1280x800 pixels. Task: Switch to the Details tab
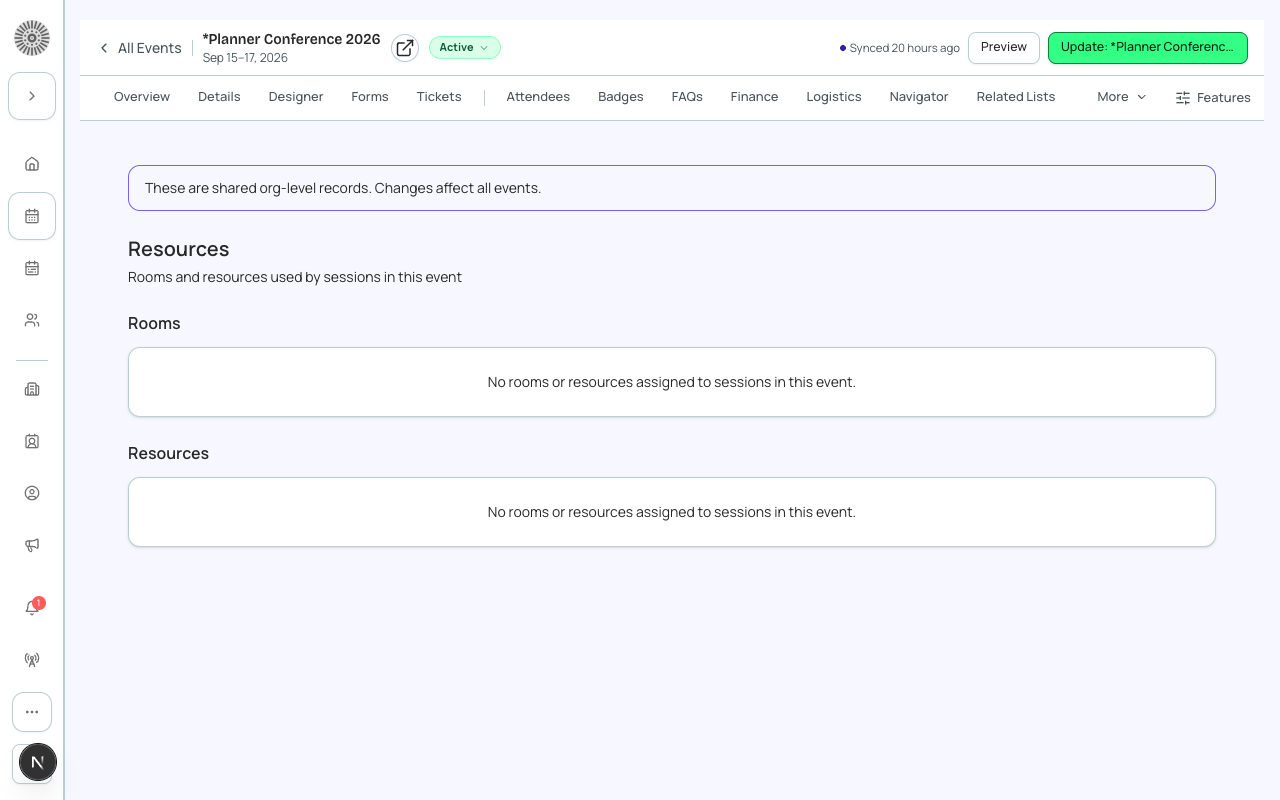[219, 97]
